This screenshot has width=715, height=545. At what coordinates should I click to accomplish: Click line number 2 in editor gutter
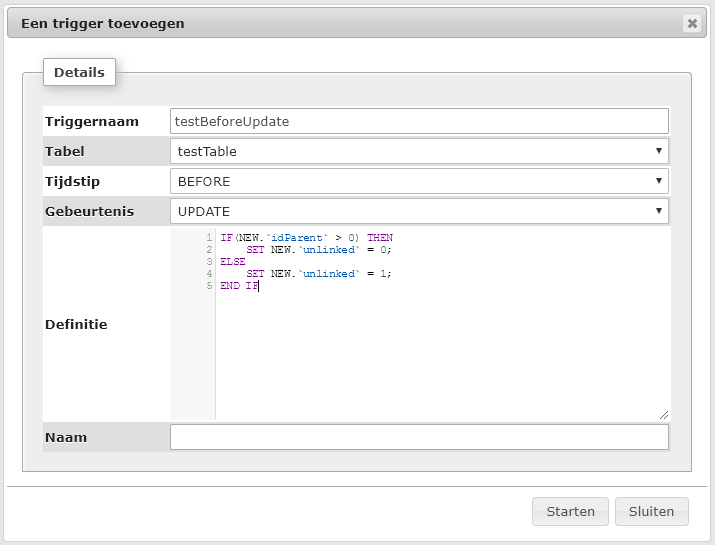[209, 249]
